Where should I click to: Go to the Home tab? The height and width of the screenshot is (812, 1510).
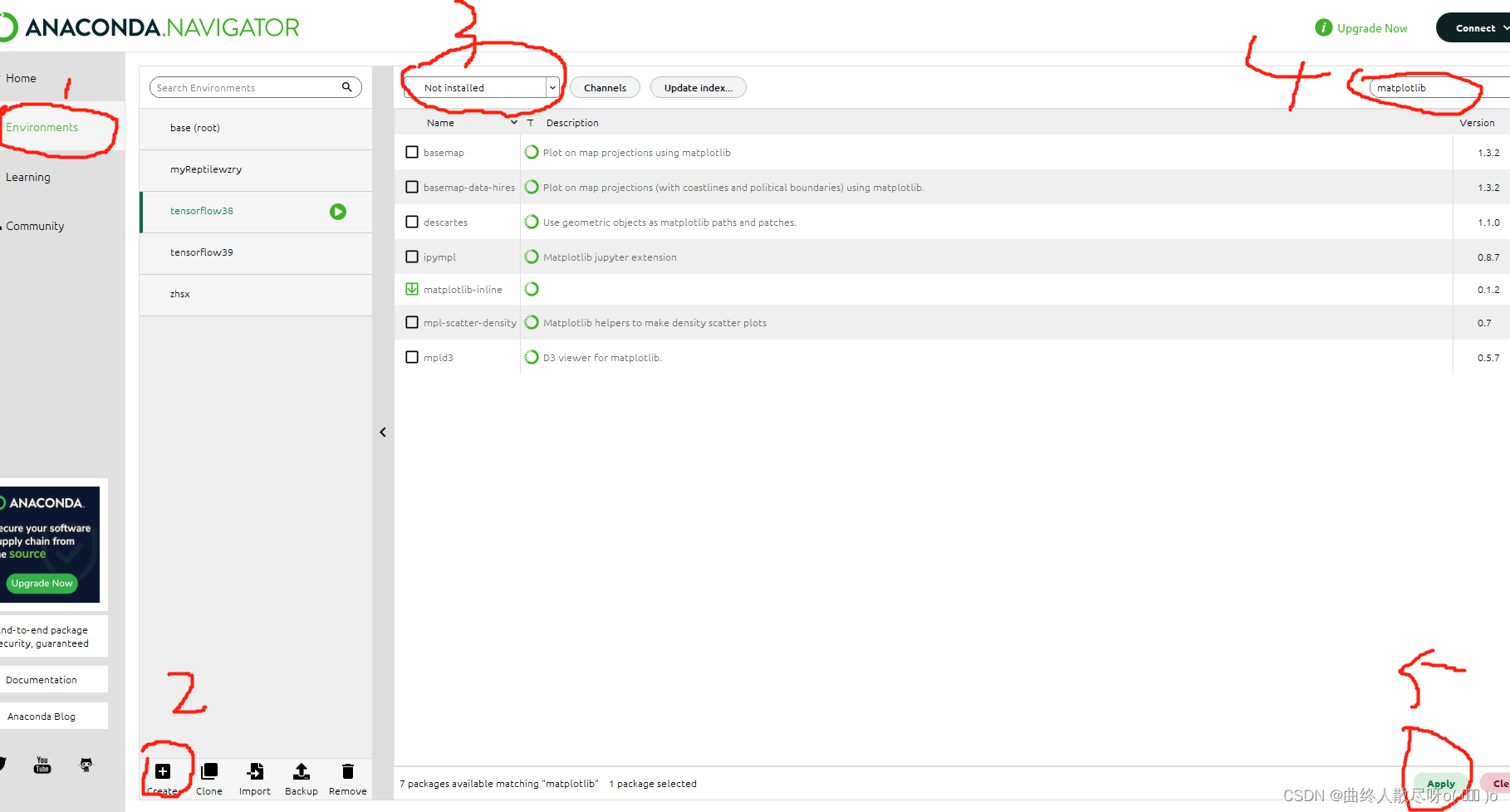(x=21, y=78)
